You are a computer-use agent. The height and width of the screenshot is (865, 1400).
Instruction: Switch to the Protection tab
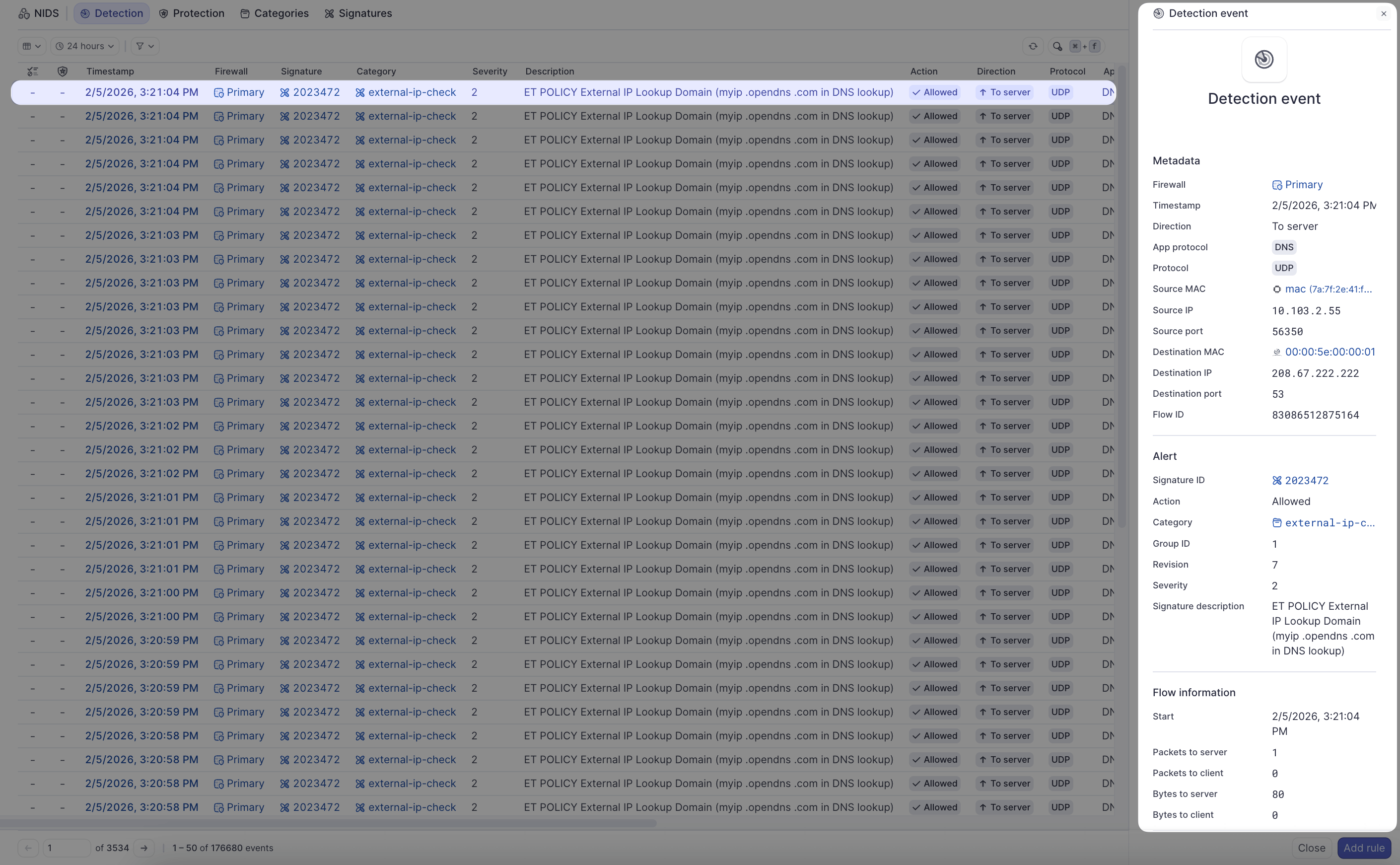192,14
